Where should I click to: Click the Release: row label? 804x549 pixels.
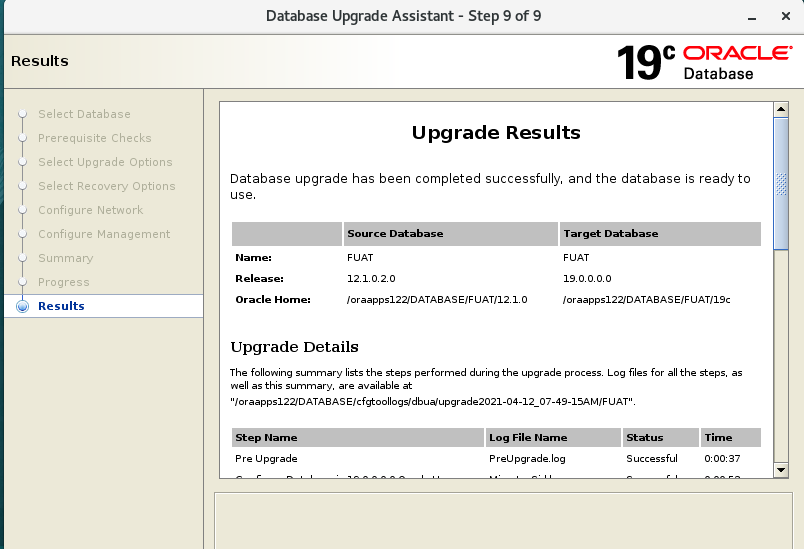coord(259,279)
